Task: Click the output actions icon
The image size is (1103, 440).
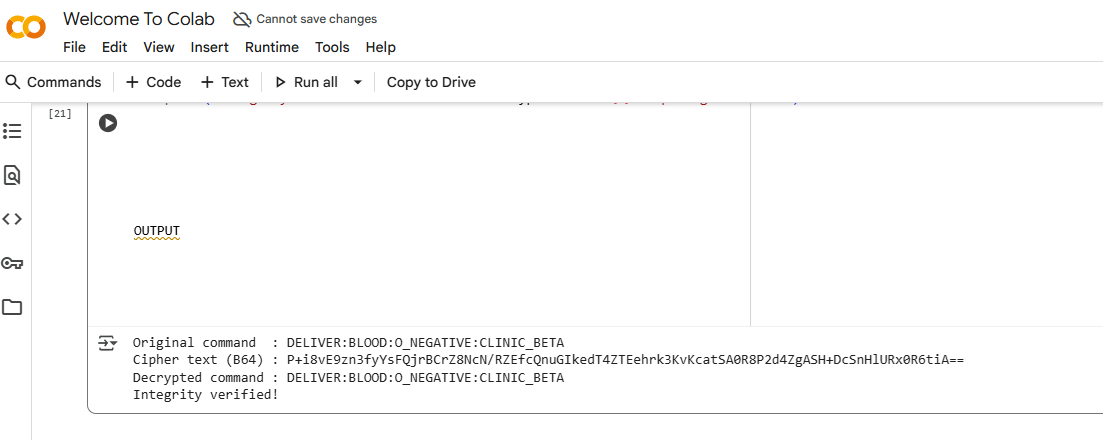Action: pos(107,343)
